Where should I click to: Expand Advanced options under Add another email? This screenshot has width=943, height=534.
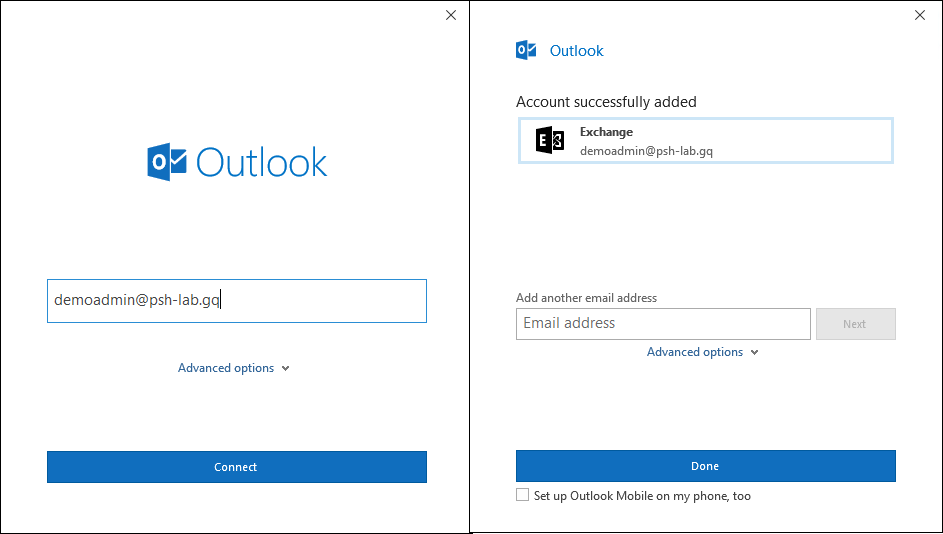(x=702, y=352)
